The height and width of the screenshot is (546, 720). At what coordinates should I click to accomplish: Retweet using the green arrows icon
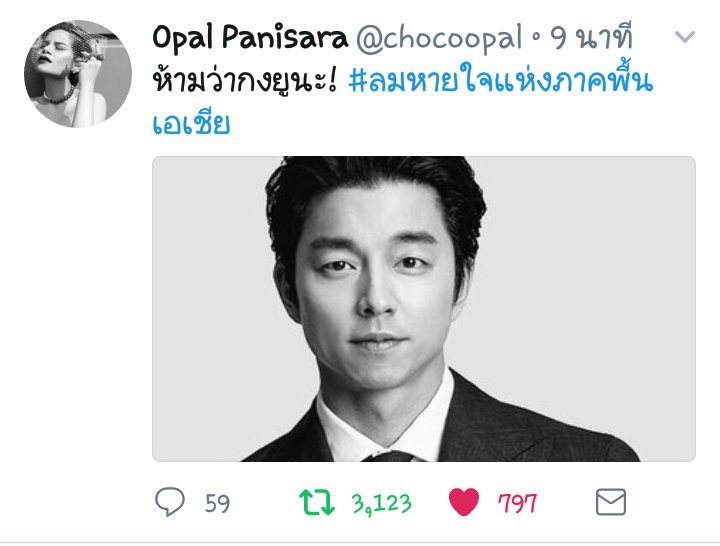[x=317, y=502]
